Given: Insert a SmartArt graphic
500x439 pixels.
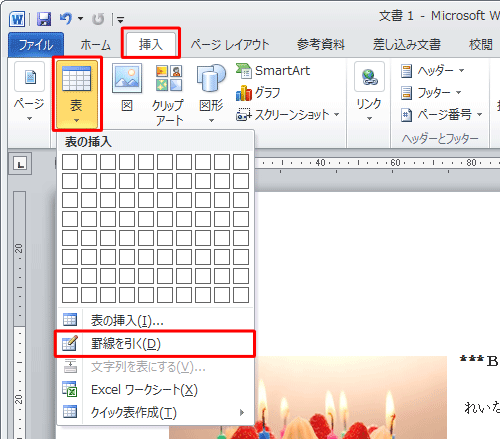Looking at the screenshot, I should [x=273, y=71].
